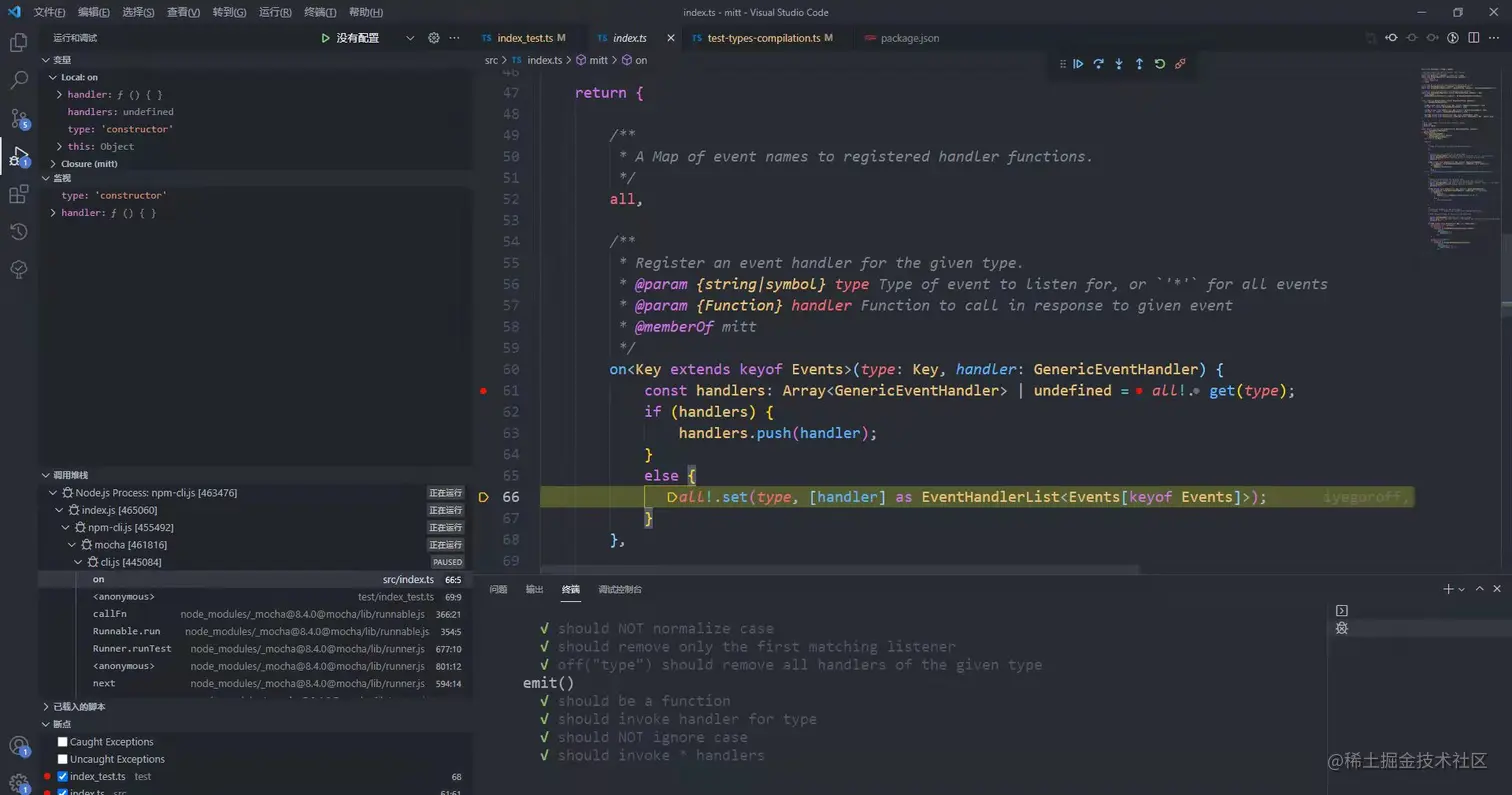Switch to the Problems panel tab (问题)
The height and width of the screenshot is (795, 1512).
tap(498, 590)
